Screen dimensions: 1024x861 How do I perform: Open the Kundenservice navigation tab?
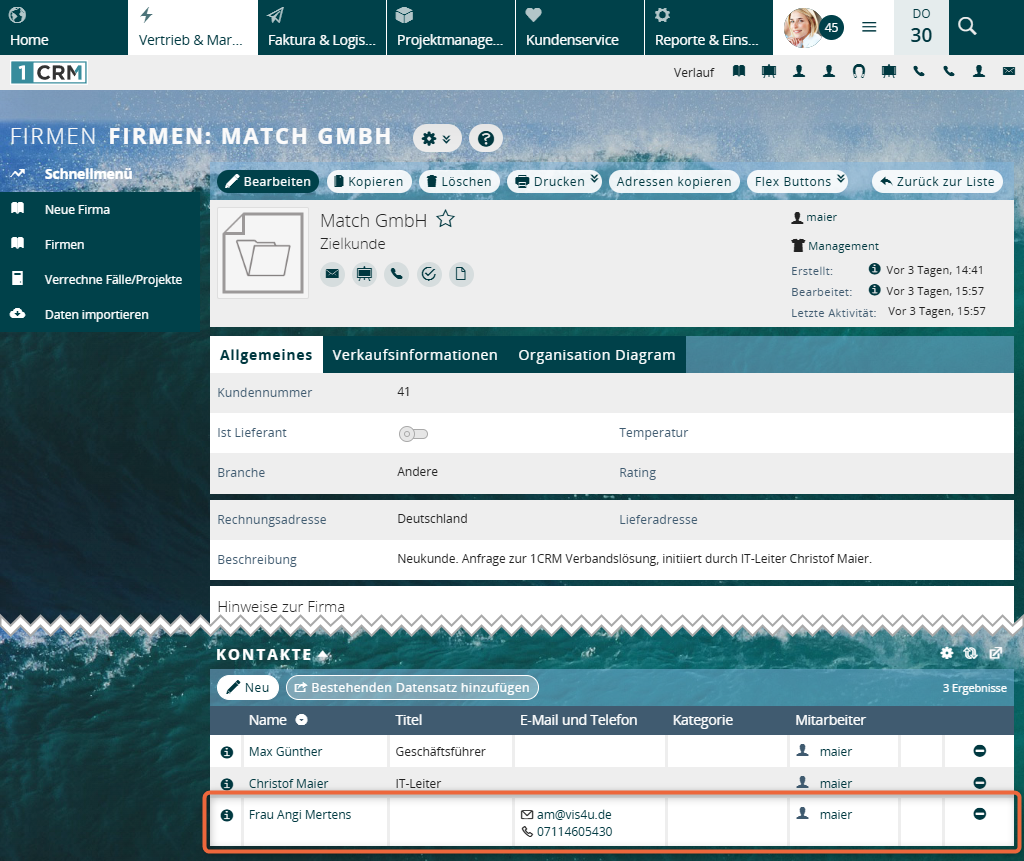pos(580,27)
